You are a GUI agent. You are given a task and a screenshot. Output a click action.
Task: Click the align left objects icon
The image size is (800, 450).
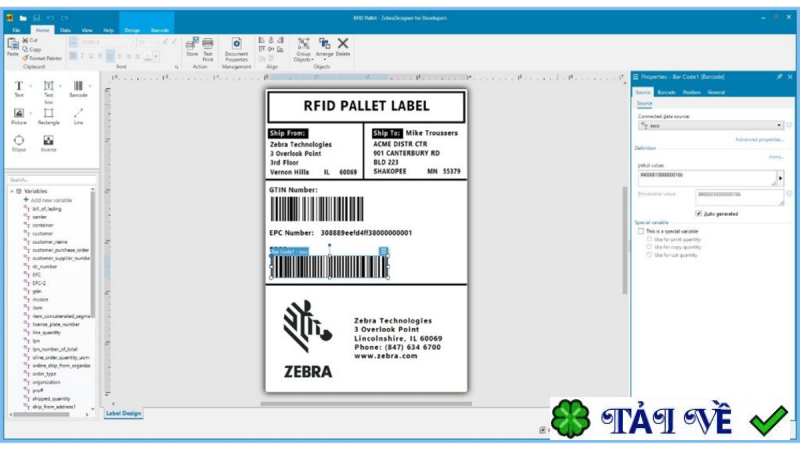pos(262,40)
